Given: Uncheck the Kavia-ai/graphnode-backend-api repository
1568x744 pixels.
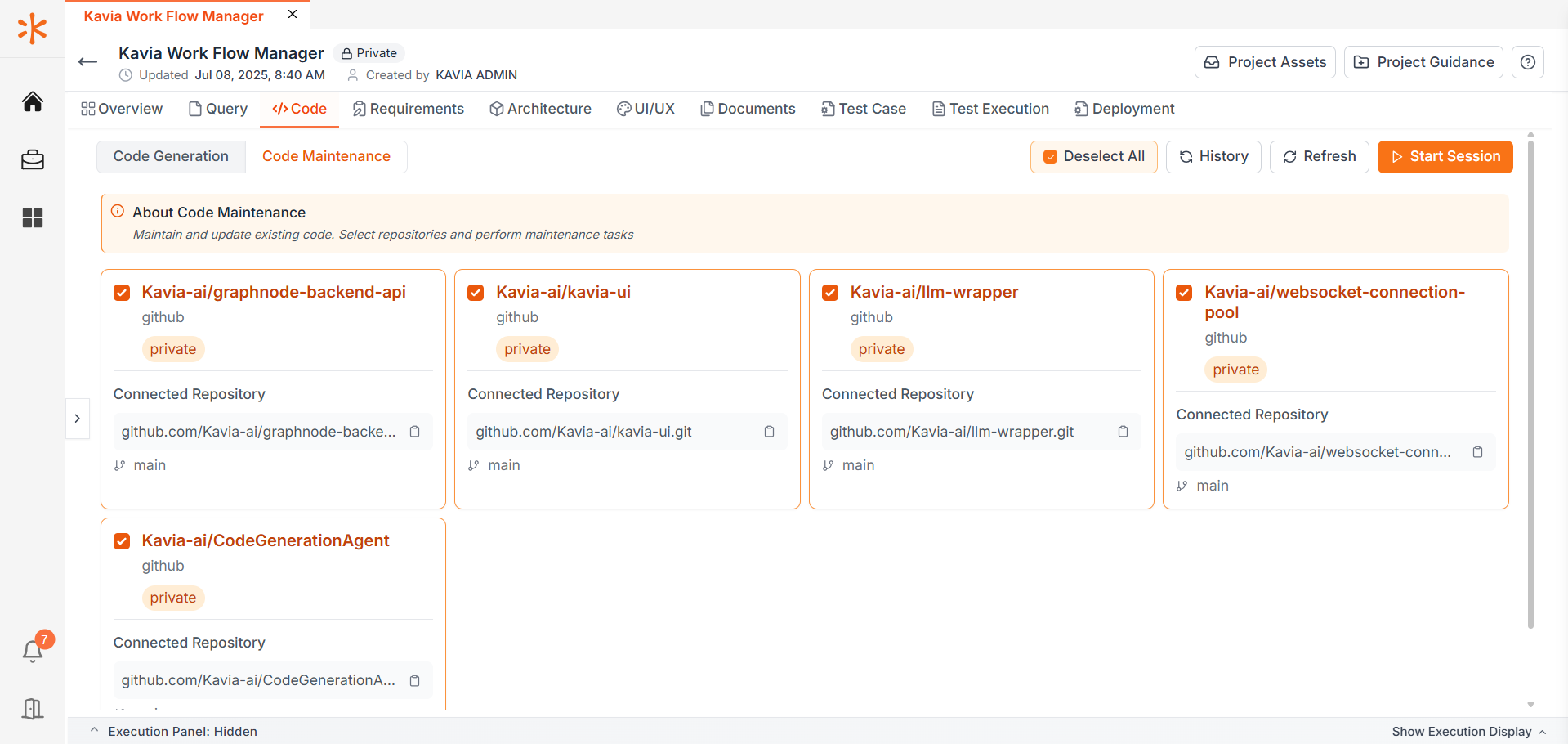Looking at the screenshot, I should 122,293.
